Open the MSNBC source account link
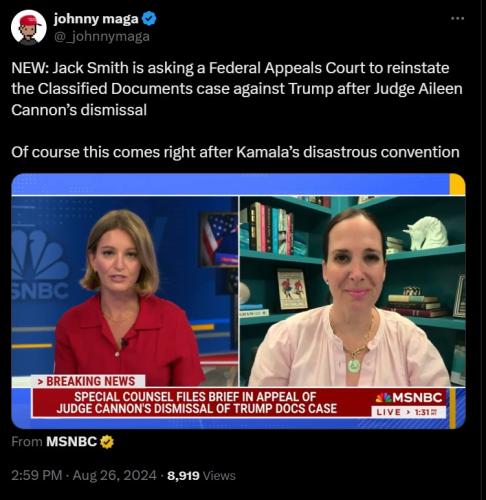 (x=71, y=442)
